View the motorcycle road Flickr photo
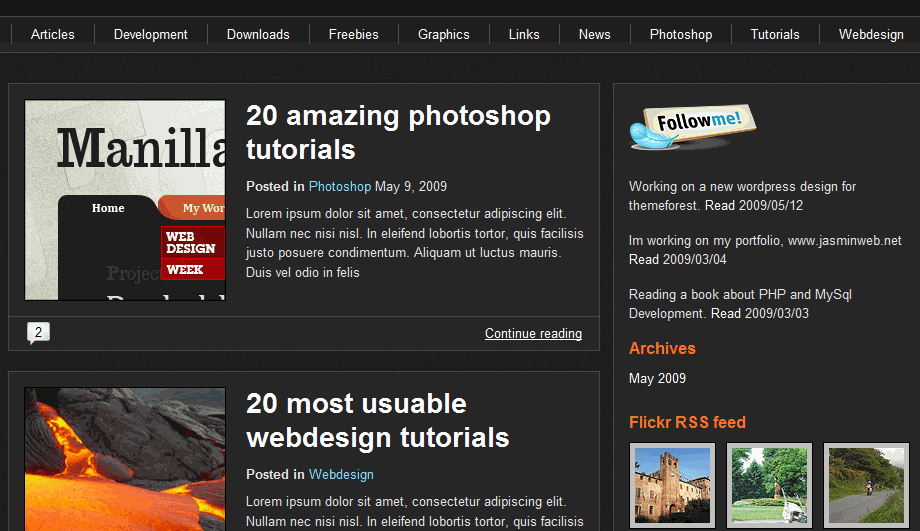The height and width of the screenshot is (531, 920). [x=866, y=485]
